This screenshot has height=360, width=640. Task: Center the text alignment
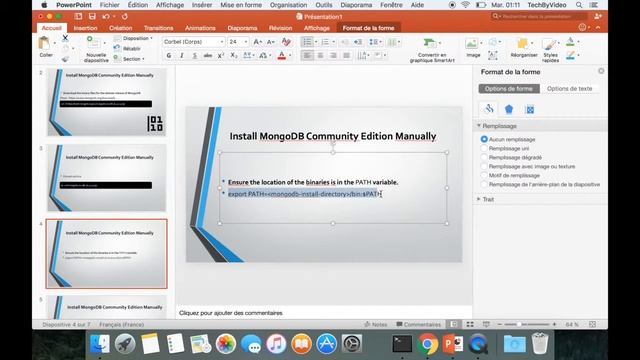pos(320,56)
